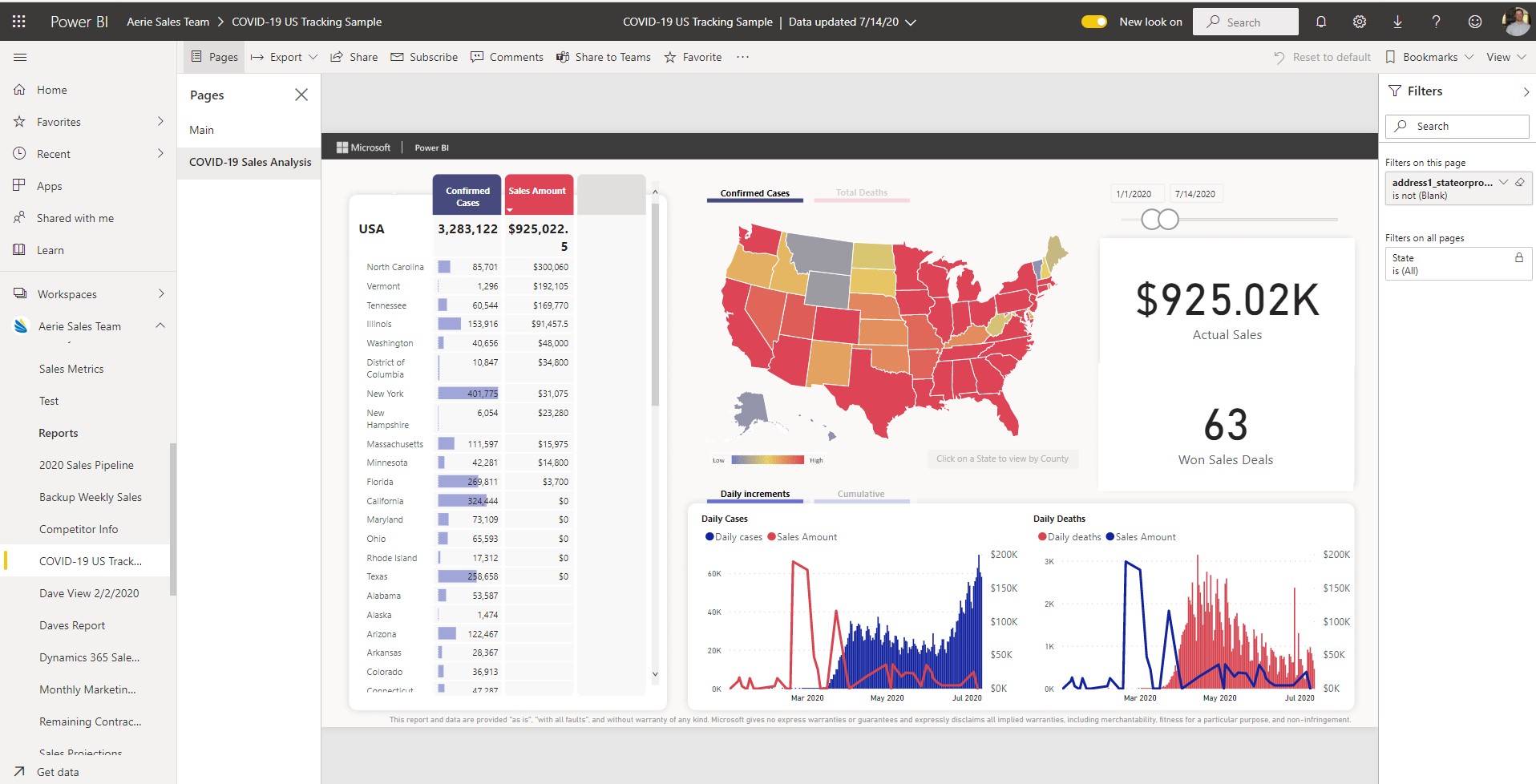Collapse the navigation hamburger menu
The height and width of the screenshot is (784, 1536).
pyautogui.click(x=20, y=57)
